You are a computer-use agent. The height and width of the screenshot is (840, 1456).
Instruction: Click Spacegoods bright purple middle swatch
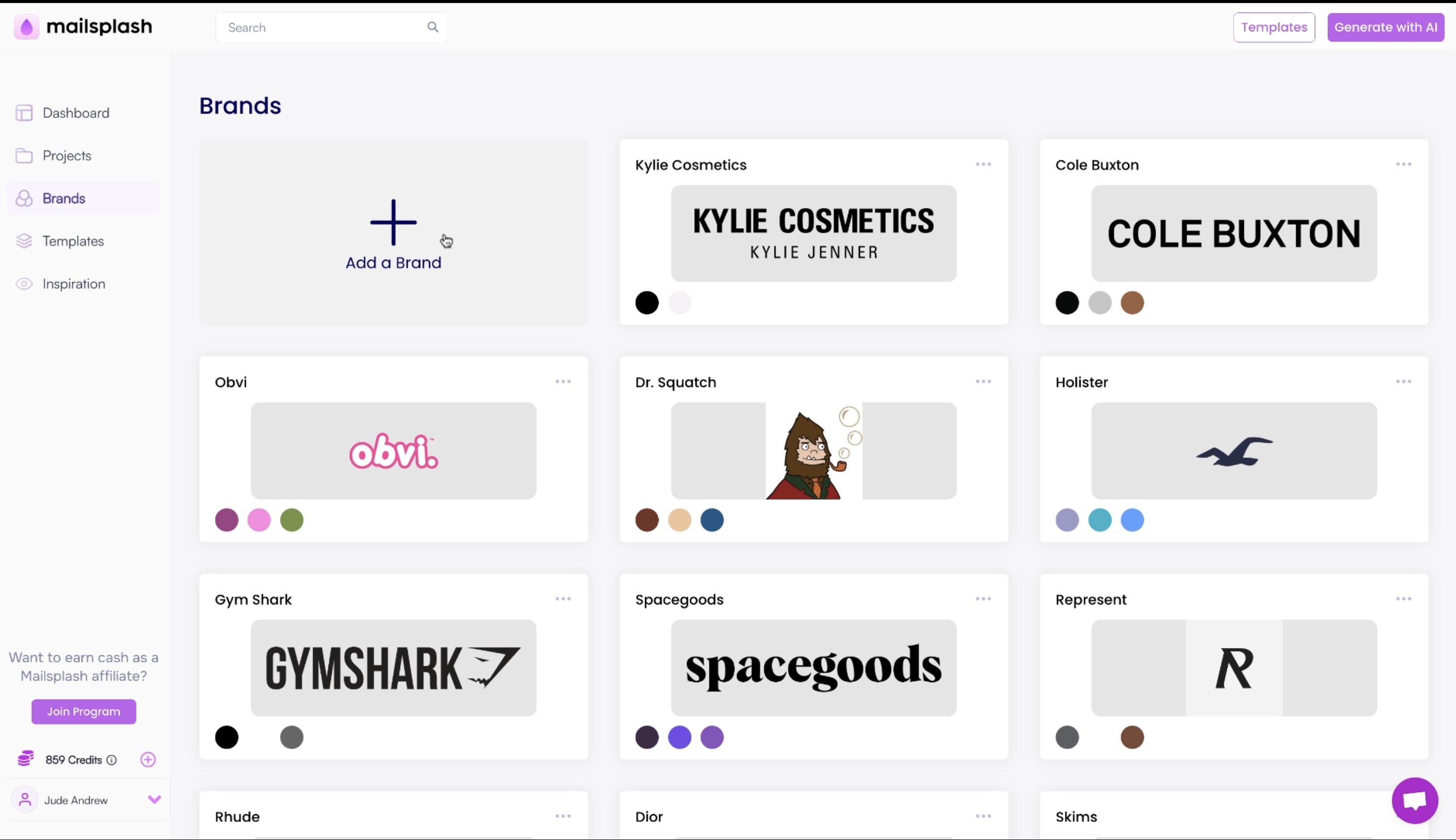point(679,737)
